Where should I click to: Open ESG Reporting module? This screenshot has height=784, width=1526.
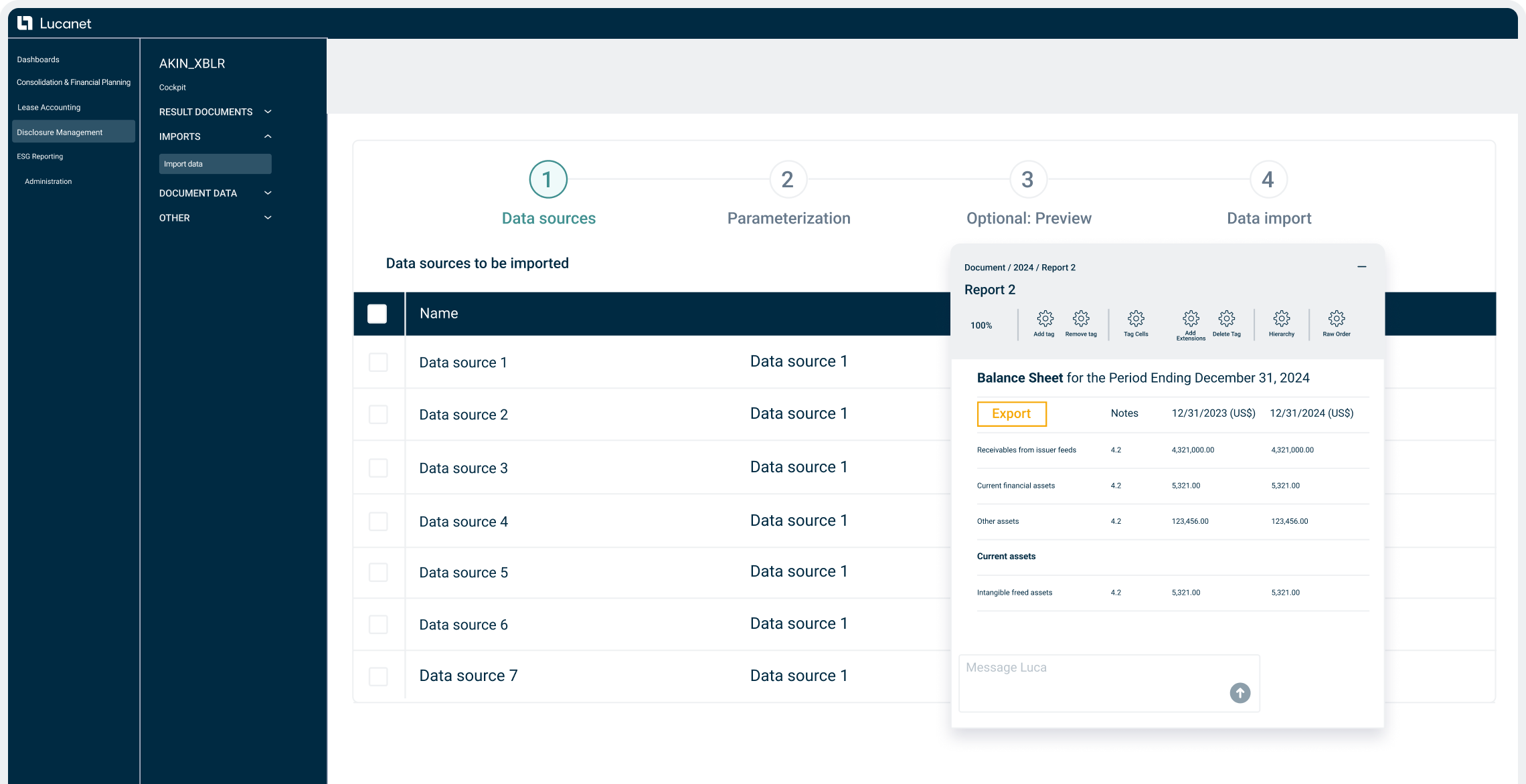click(x=39, y=157)
